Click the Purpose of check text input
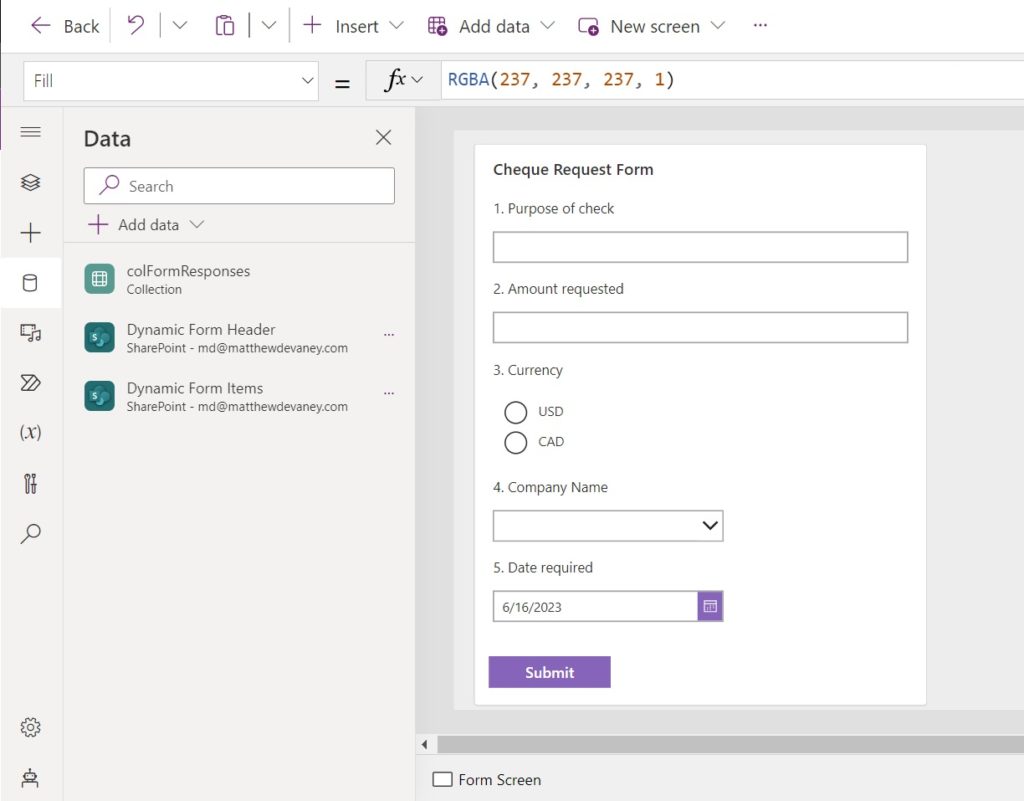This screenshot has width=1024, height=801. 700,247
